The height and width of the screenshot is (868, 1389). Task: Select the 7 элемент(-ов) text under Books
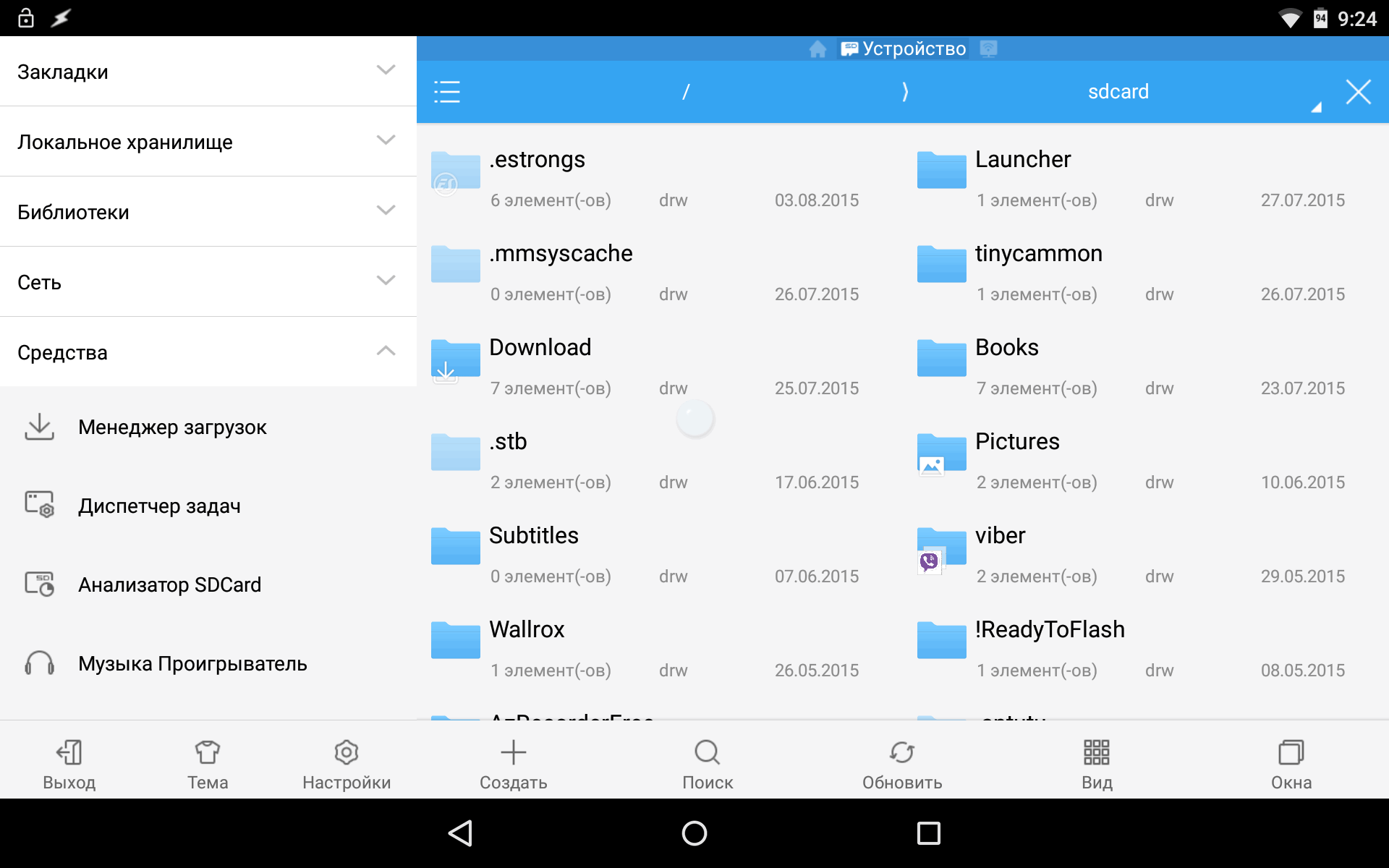click(1037, 388)
